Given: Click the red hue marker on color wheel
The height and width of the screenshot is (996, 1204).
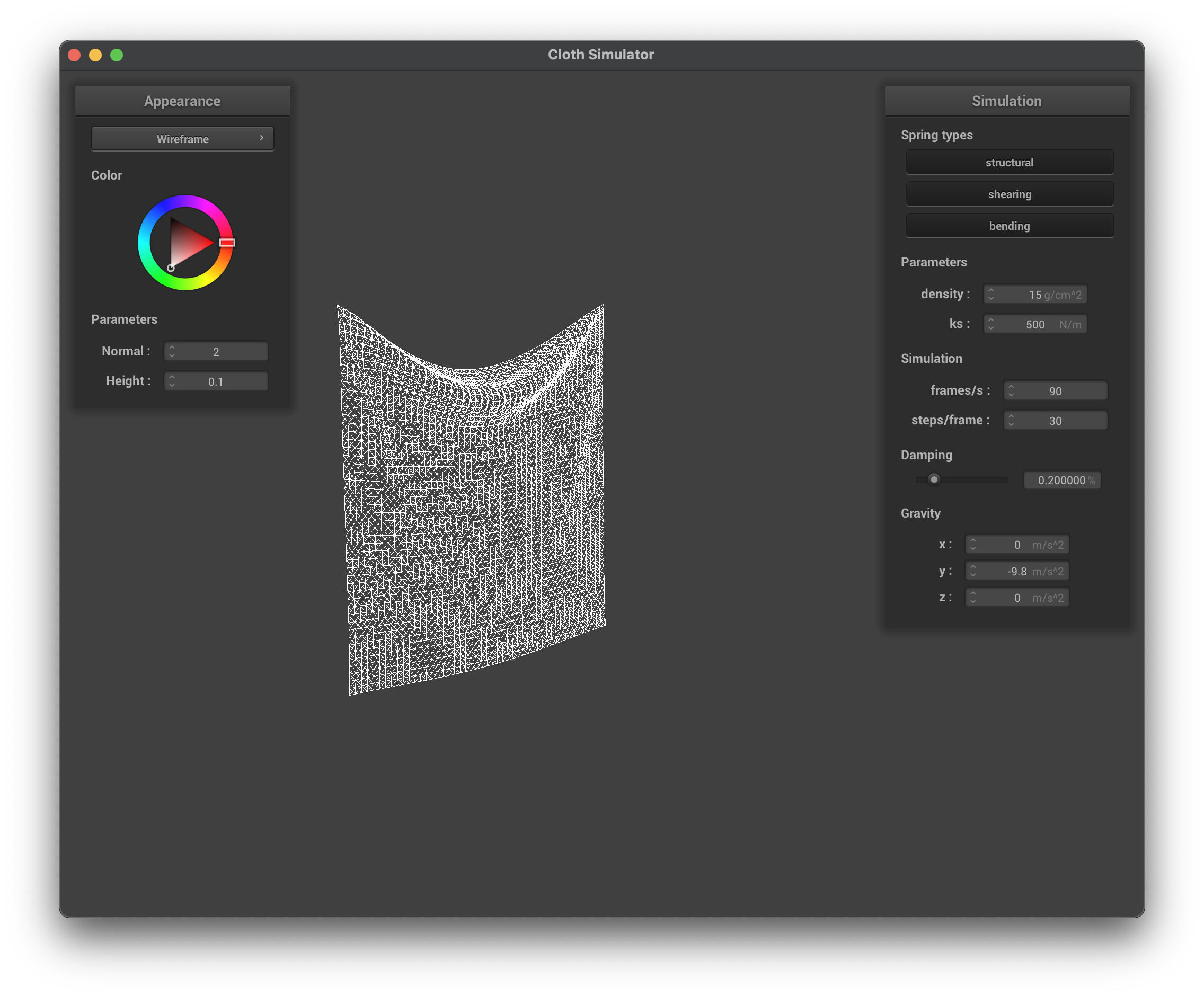Looking at the screenshot, I should click(227, 243).
